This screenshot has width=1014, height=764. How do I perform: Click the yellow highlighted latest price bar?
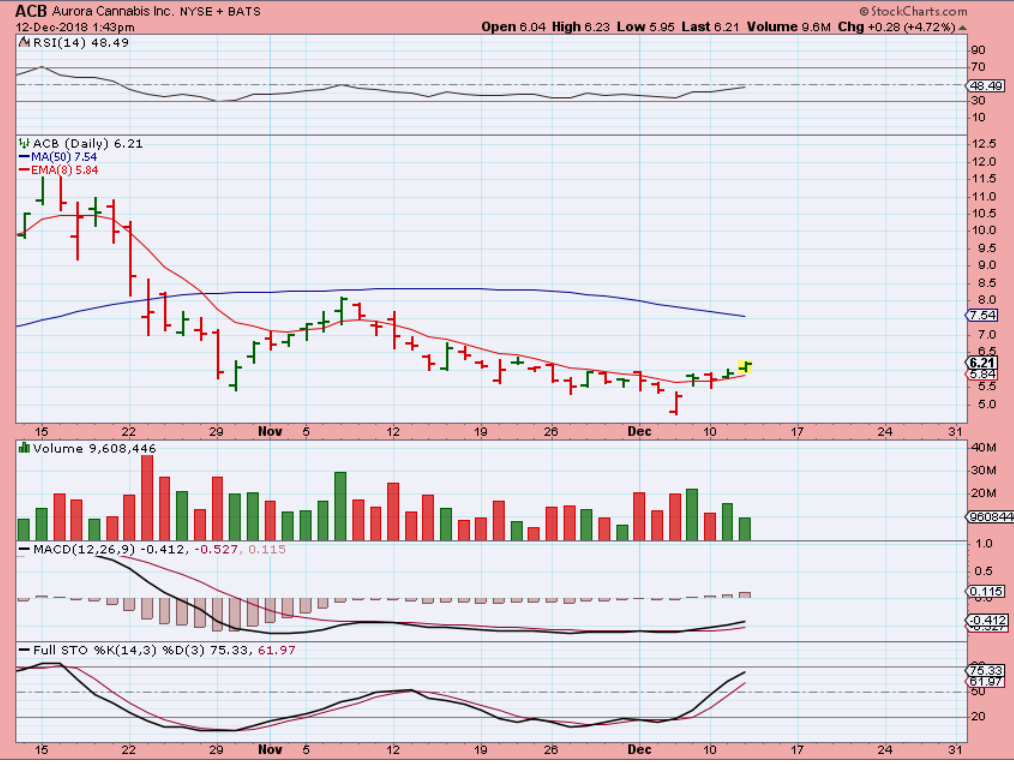coord(745,366)
